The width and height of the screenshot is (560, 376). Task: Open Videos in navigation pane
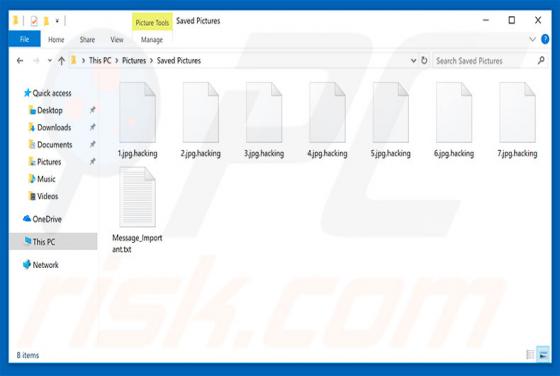[48, 196]
